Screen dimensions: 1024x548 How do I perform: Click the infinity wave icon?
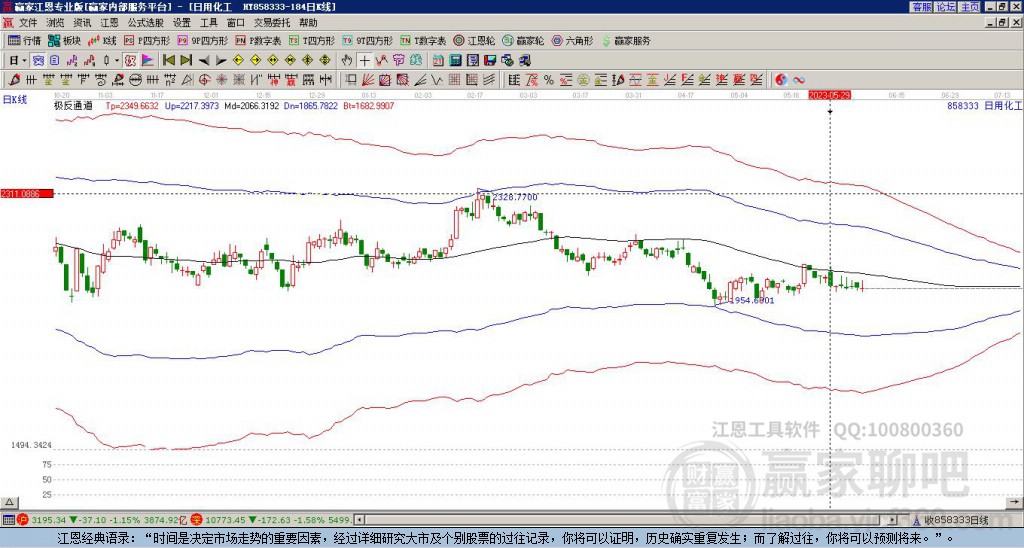[x=799, y=80]
